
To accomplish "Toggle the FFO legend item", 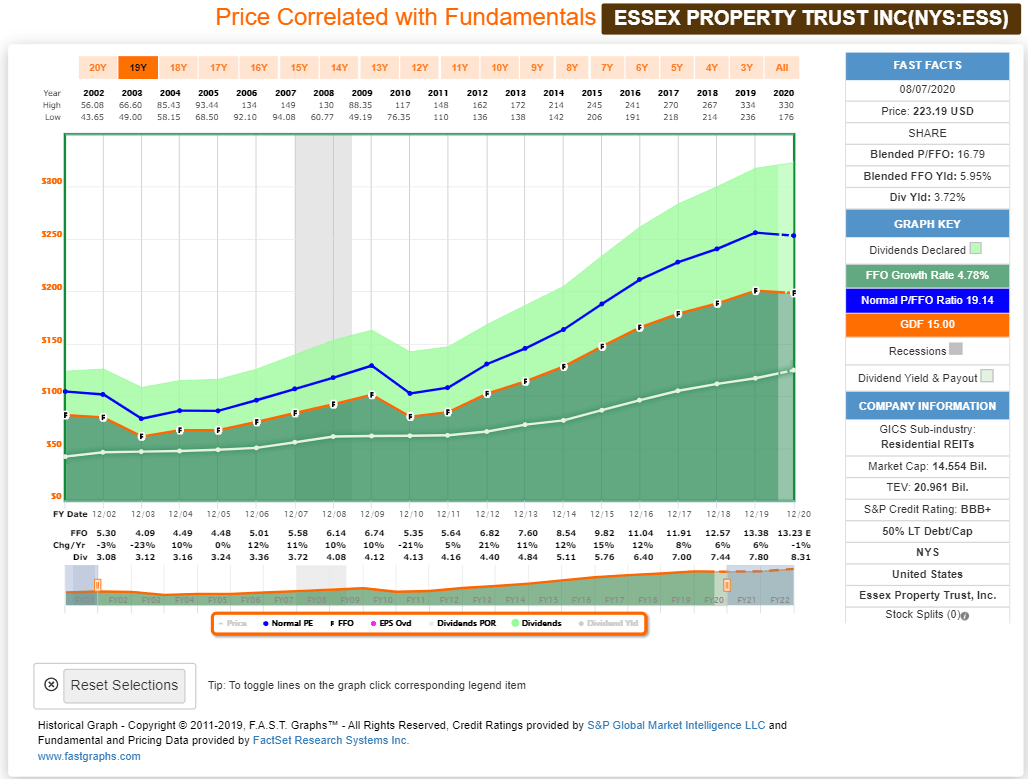I will point(342,624).
